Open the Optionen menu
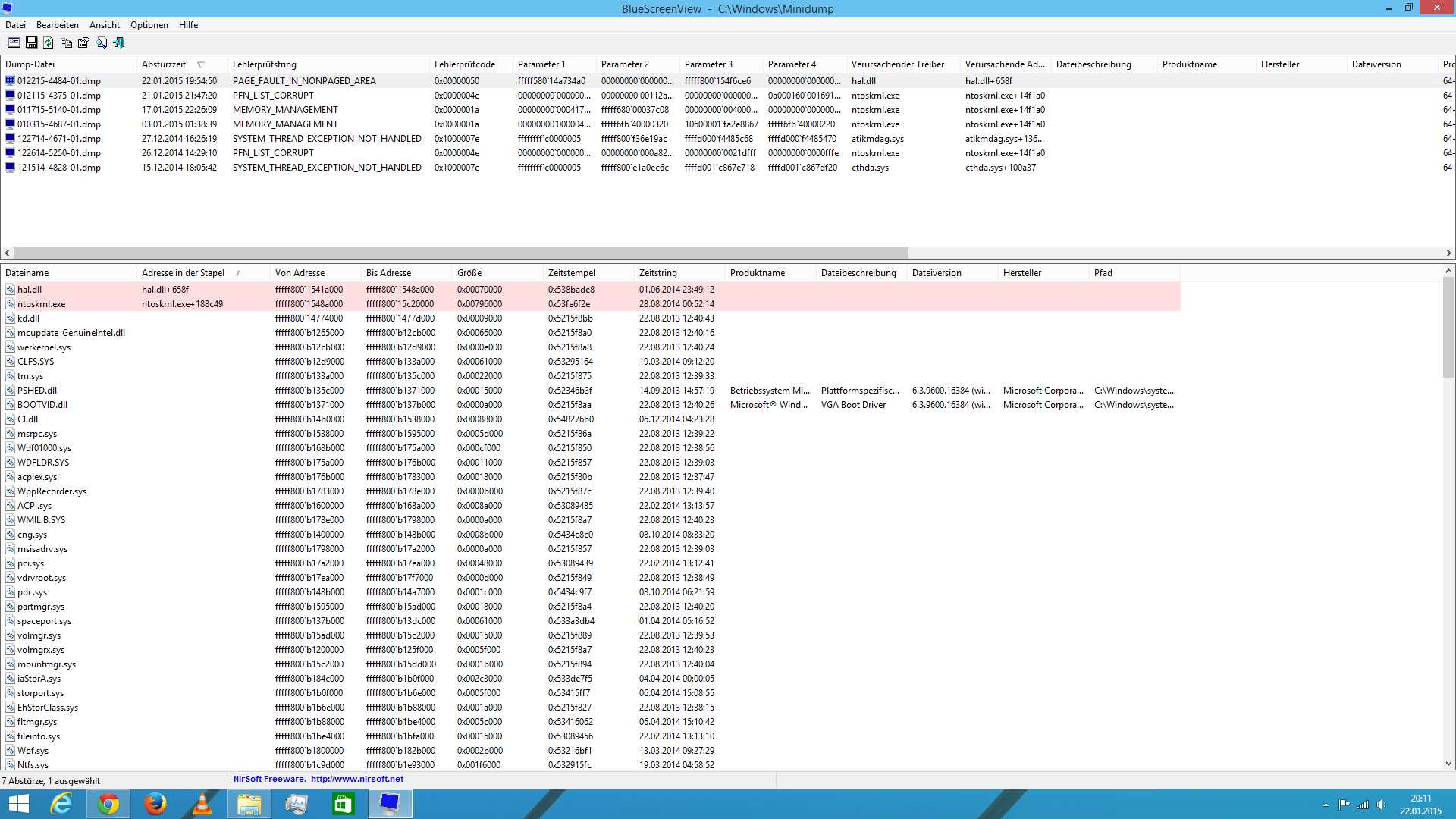The width and height of the screenshot is (1456, 819). coord(149,25)
